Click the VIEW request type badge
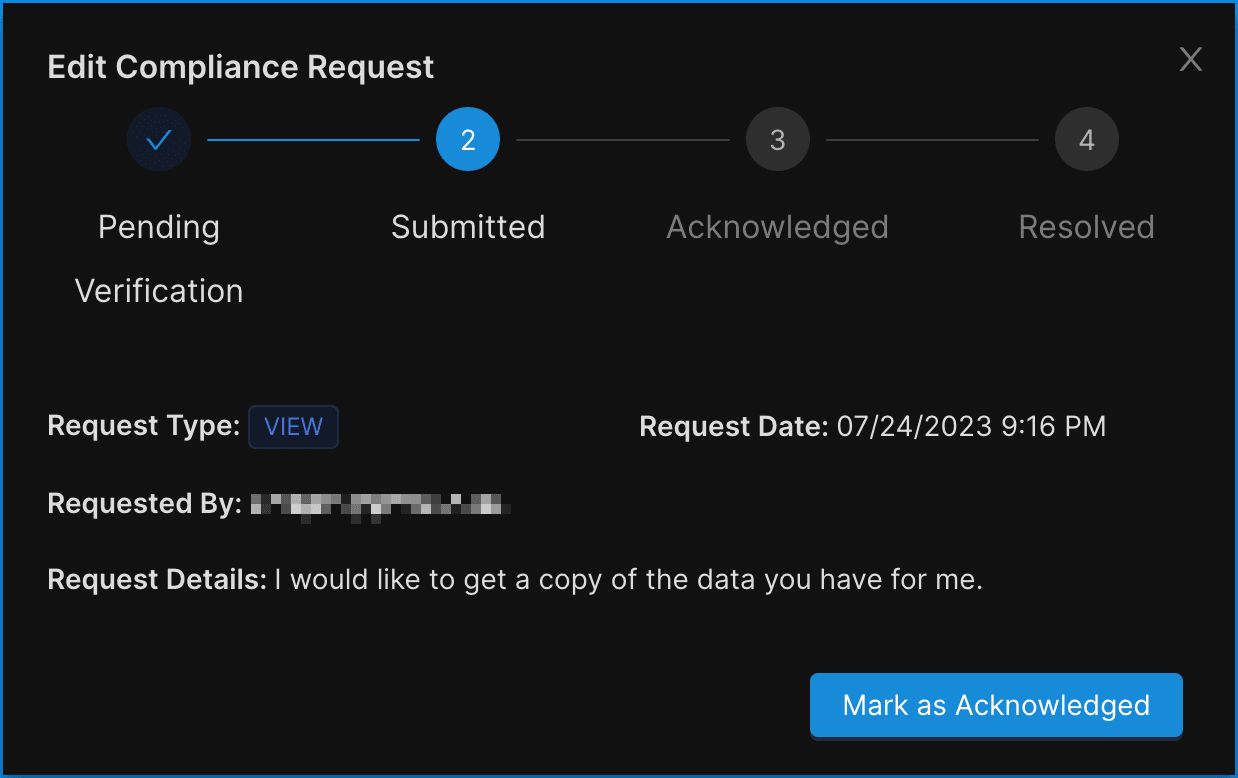 (293, 427)
